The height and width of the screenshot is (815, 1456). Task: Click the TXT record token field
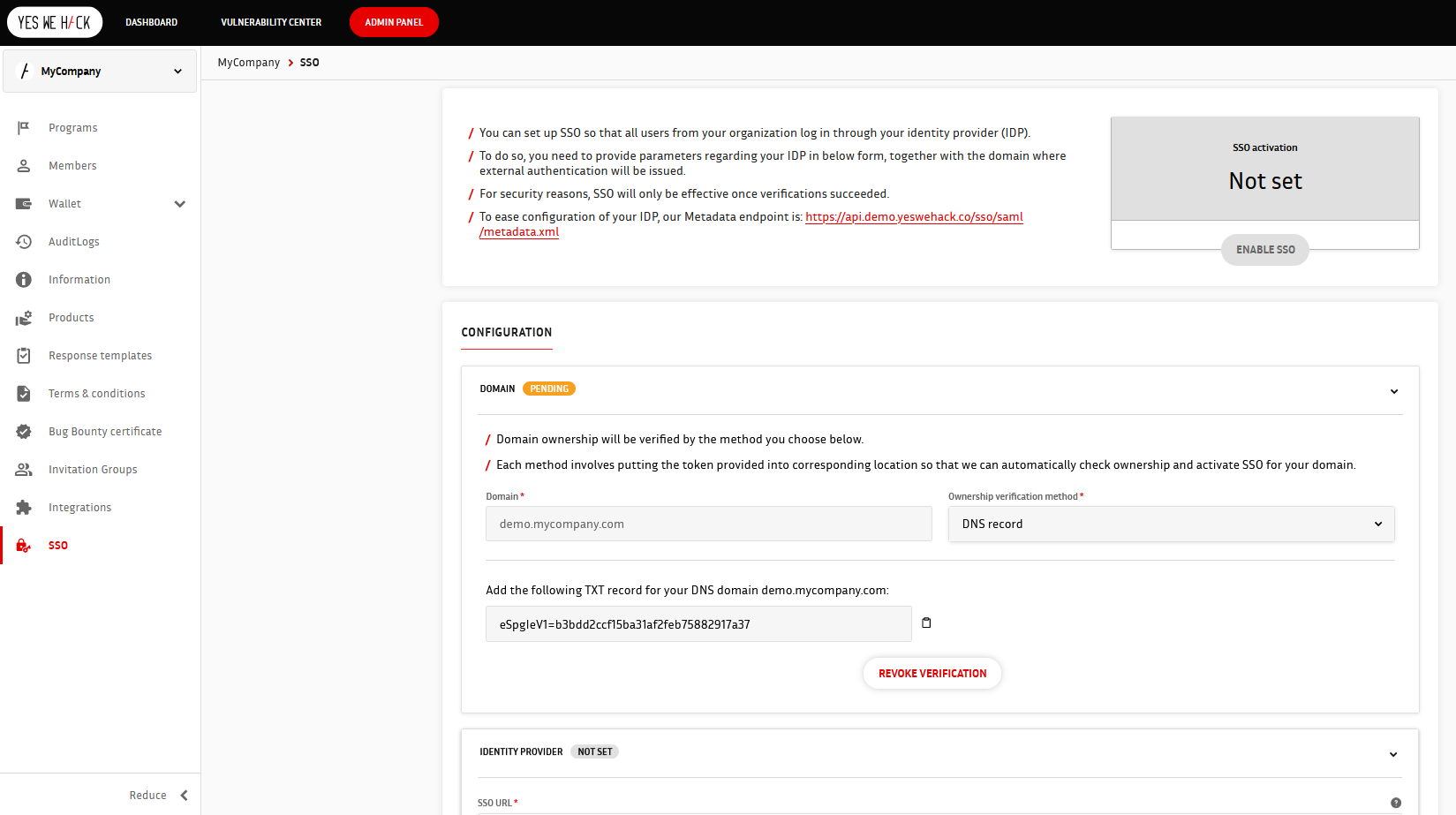[698, 624]
